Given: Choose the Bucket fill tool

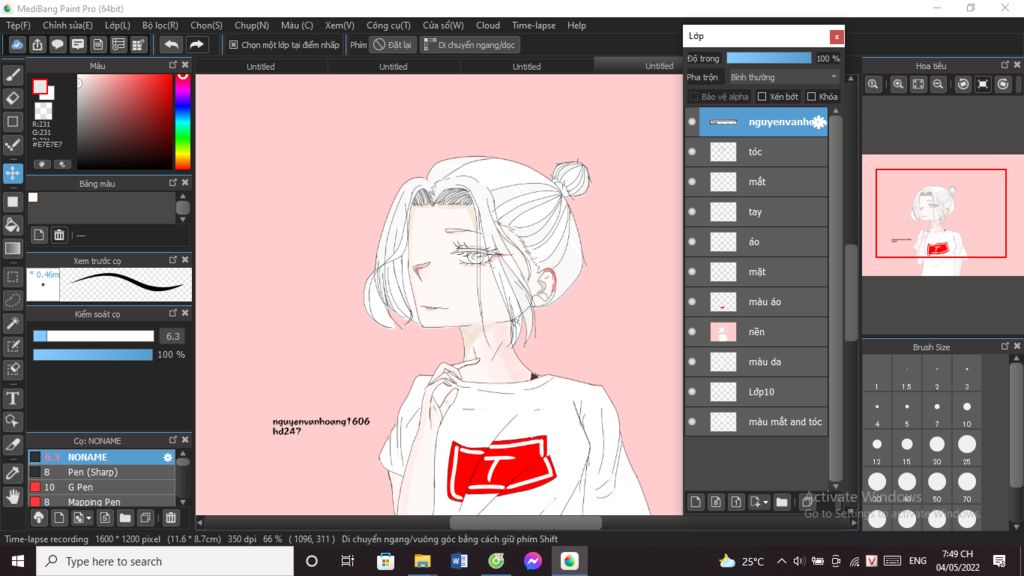Looking at the screenshot, I should [x=13, y=225].
